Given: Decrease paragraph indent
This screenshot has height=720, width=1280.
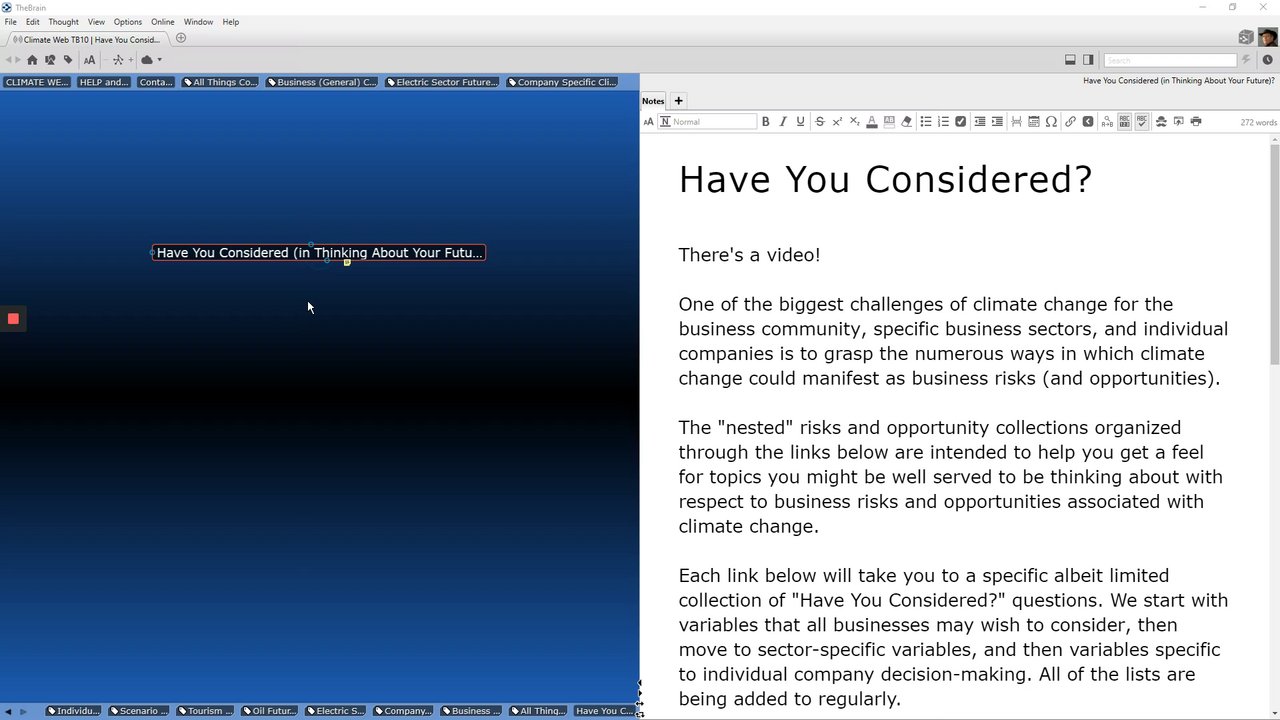Looking at the screenshot, I should tap(980, 122).
